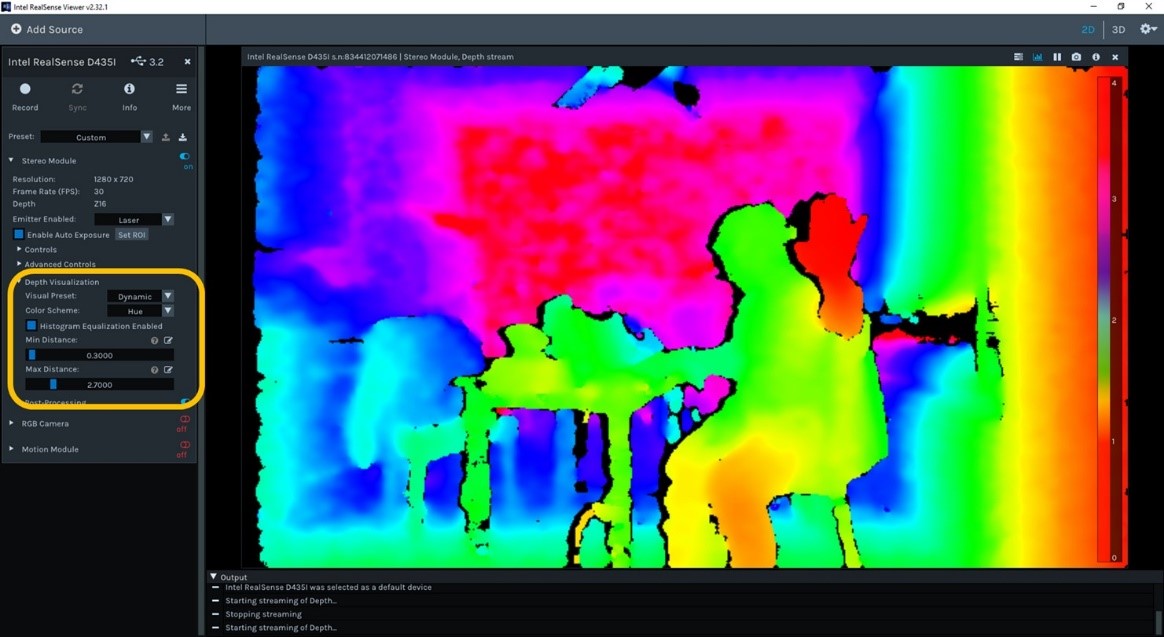Open the settings gear menu
Screen dimensions: 1164x637
[1148, 29]
